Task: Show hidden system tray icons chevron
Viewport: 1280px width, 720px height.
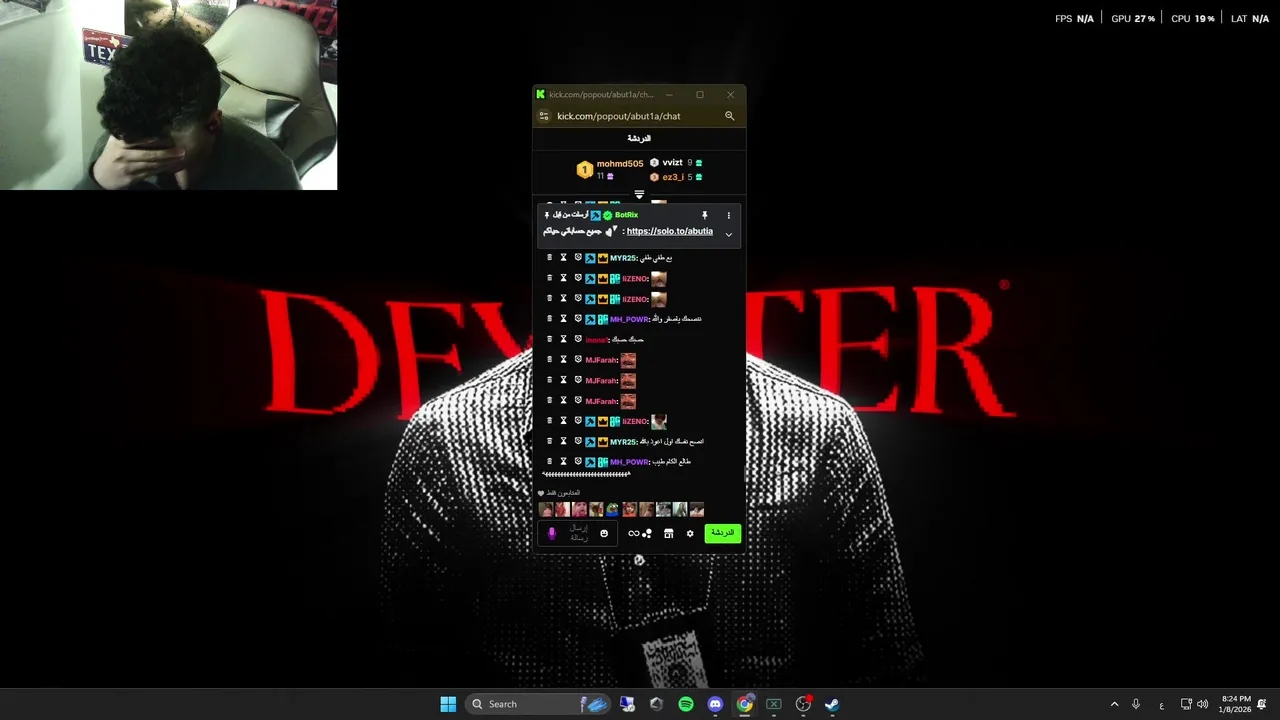Action: (1114, 704)
